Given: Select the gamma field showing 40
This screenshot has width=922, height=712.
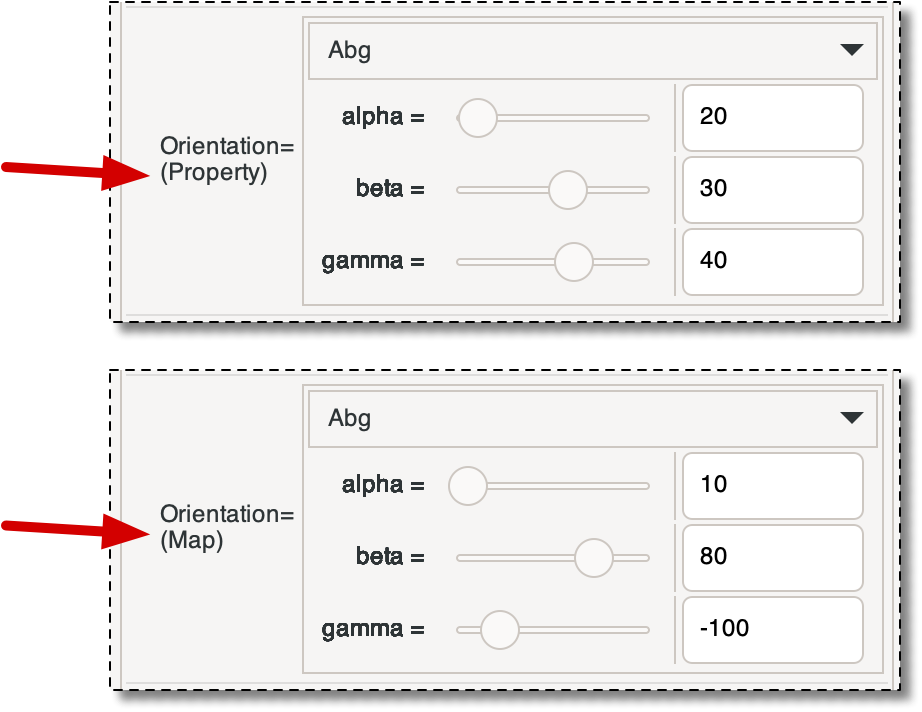Looking at the screenshot, I should [x=772, y=261].
